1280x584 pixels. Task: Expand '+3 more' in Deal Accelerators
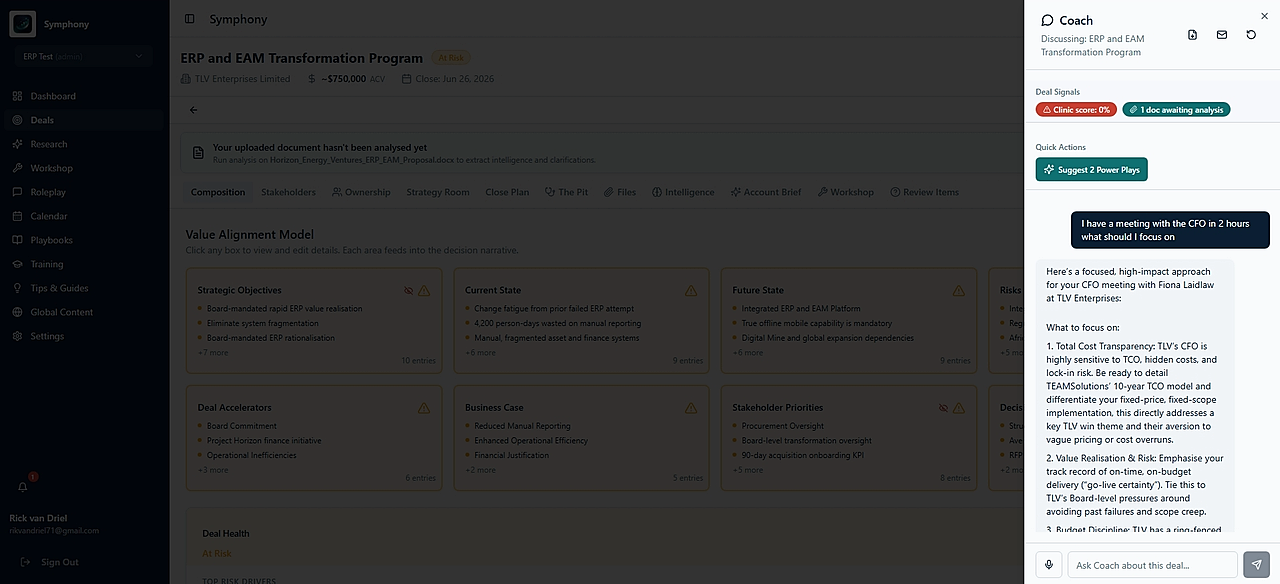213,470
